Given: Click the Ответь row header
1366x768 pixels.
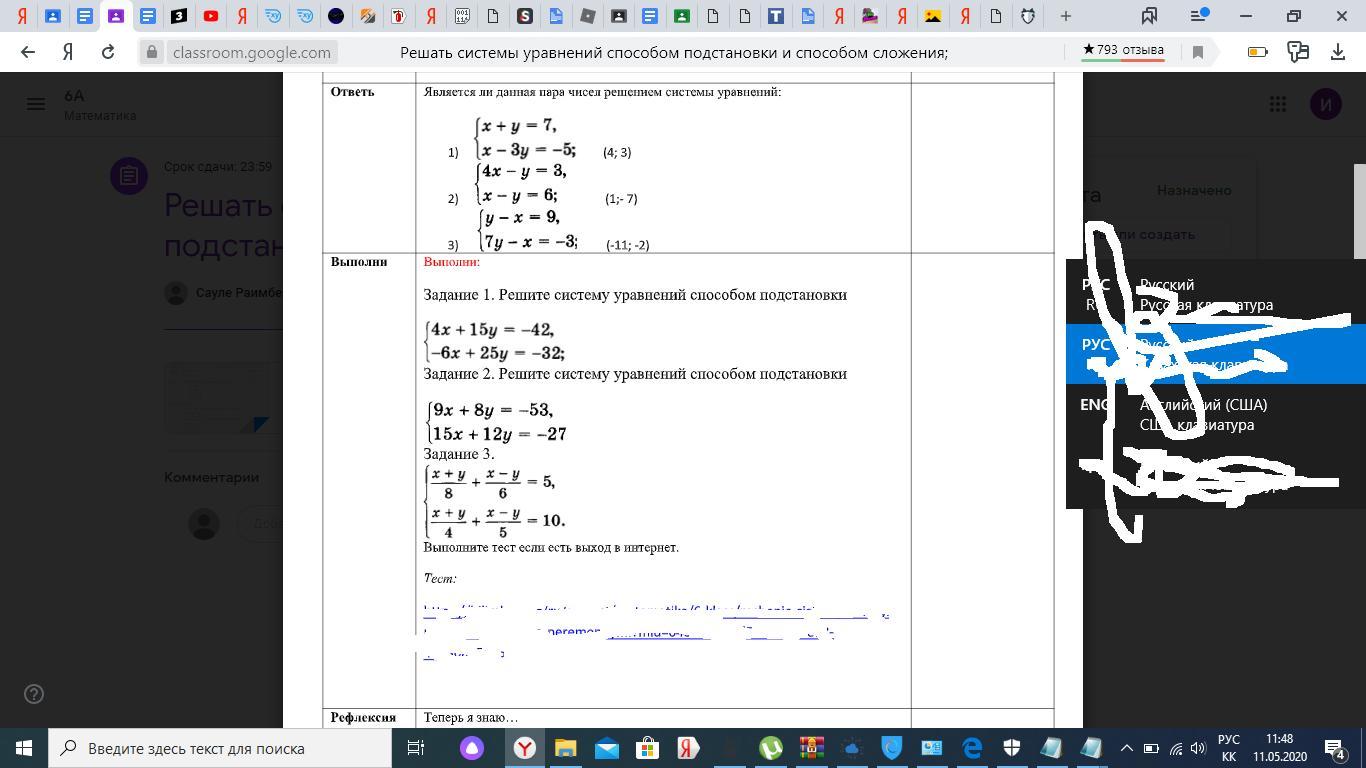Looking at the screenshot, I should [x=352, y=92].
